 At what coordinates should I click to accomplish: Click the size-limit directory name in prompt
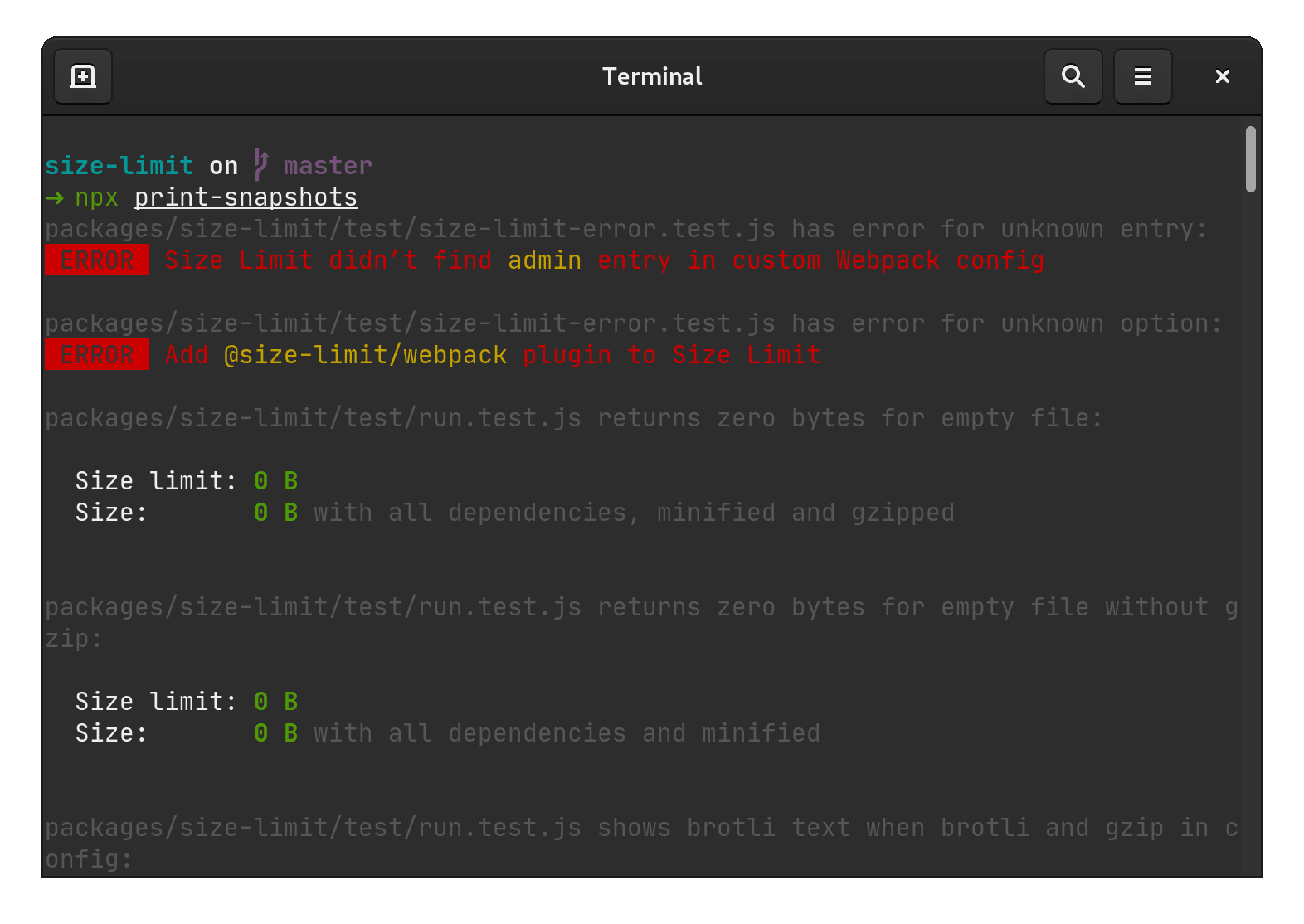[119, 166]
